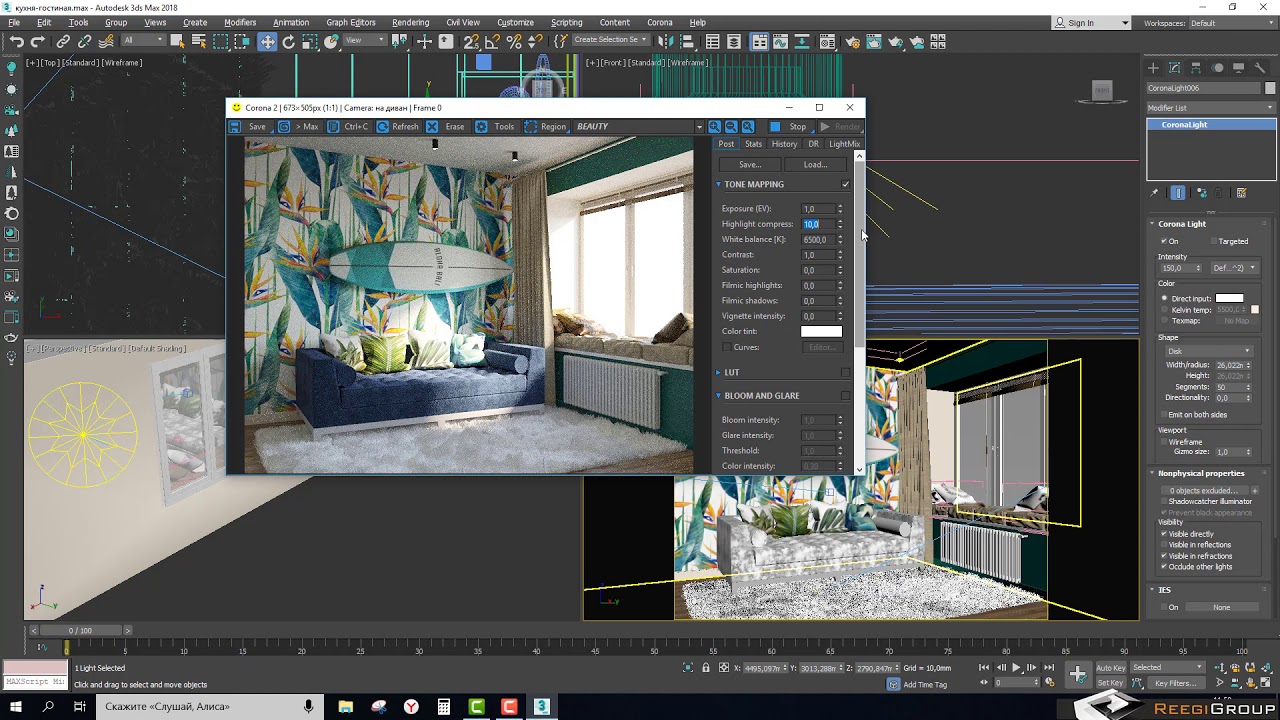This screenshot has height=720, width=1280.
Task: Open the Mirror tool
Action: pyautogui.click(x=666, y=41)
